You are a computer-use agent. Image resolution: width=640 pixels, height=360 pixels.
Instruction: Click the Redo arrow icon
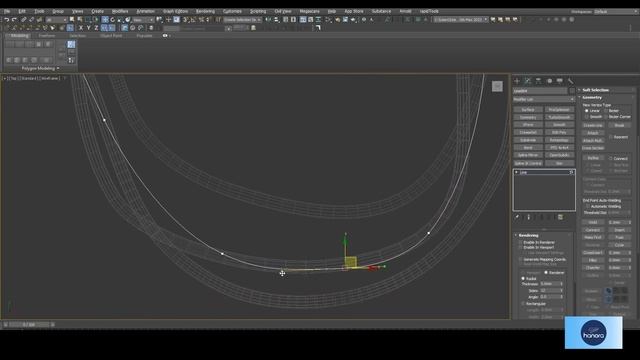point(14,20)
